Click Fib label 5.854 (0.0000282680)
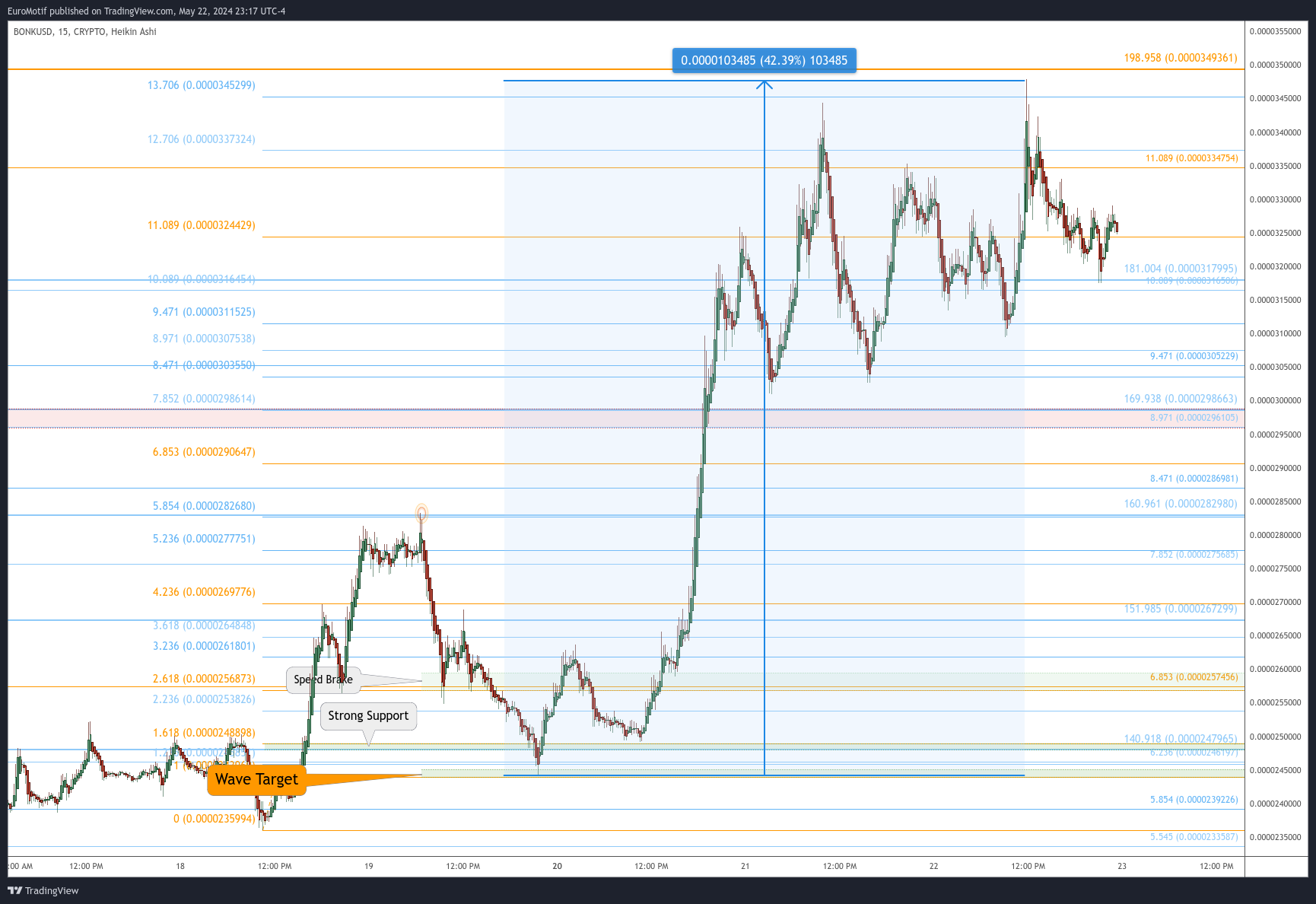 coord(204,506)
